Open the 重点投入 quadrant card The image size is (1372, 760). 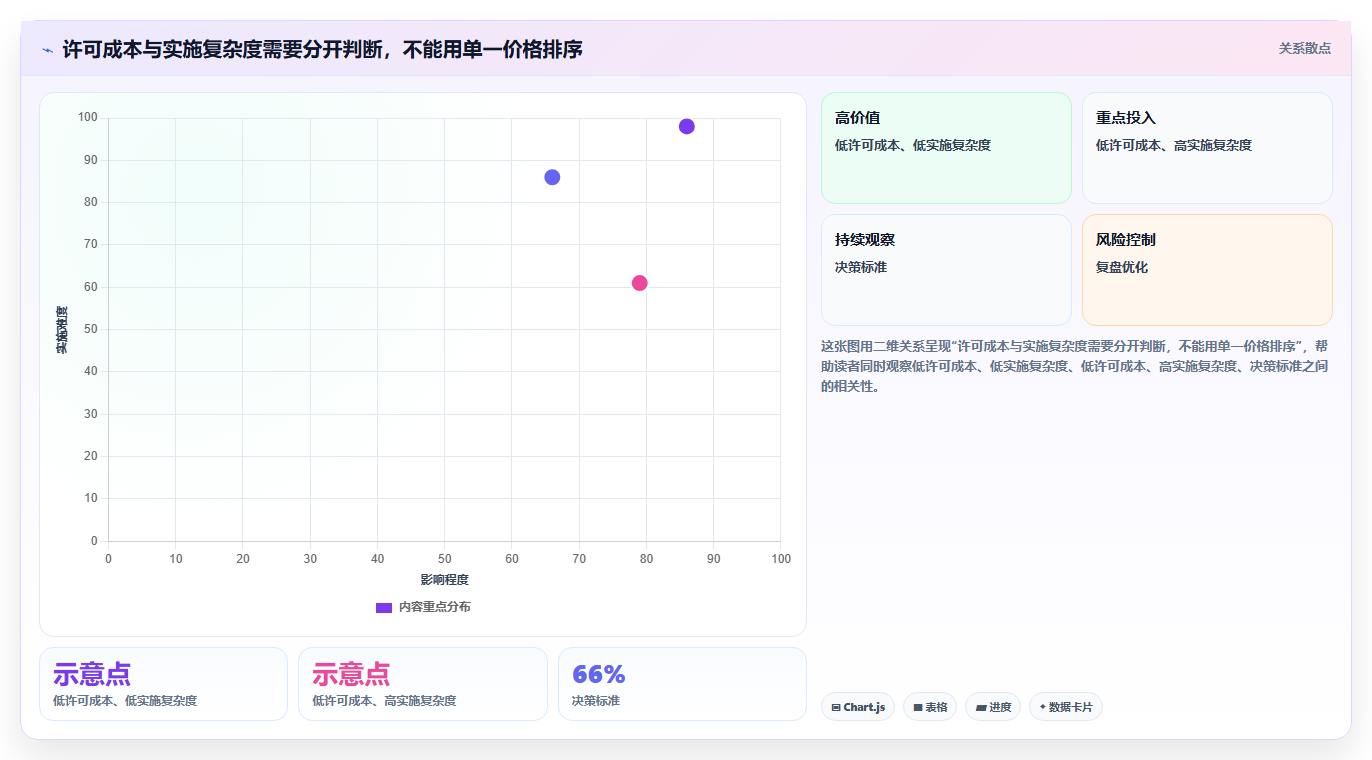tap(1207, 148)
